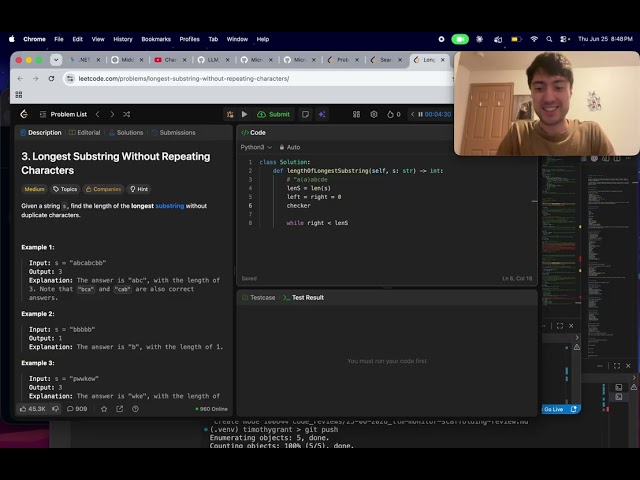Open the site info icon in address bar

tap(70, 78)
